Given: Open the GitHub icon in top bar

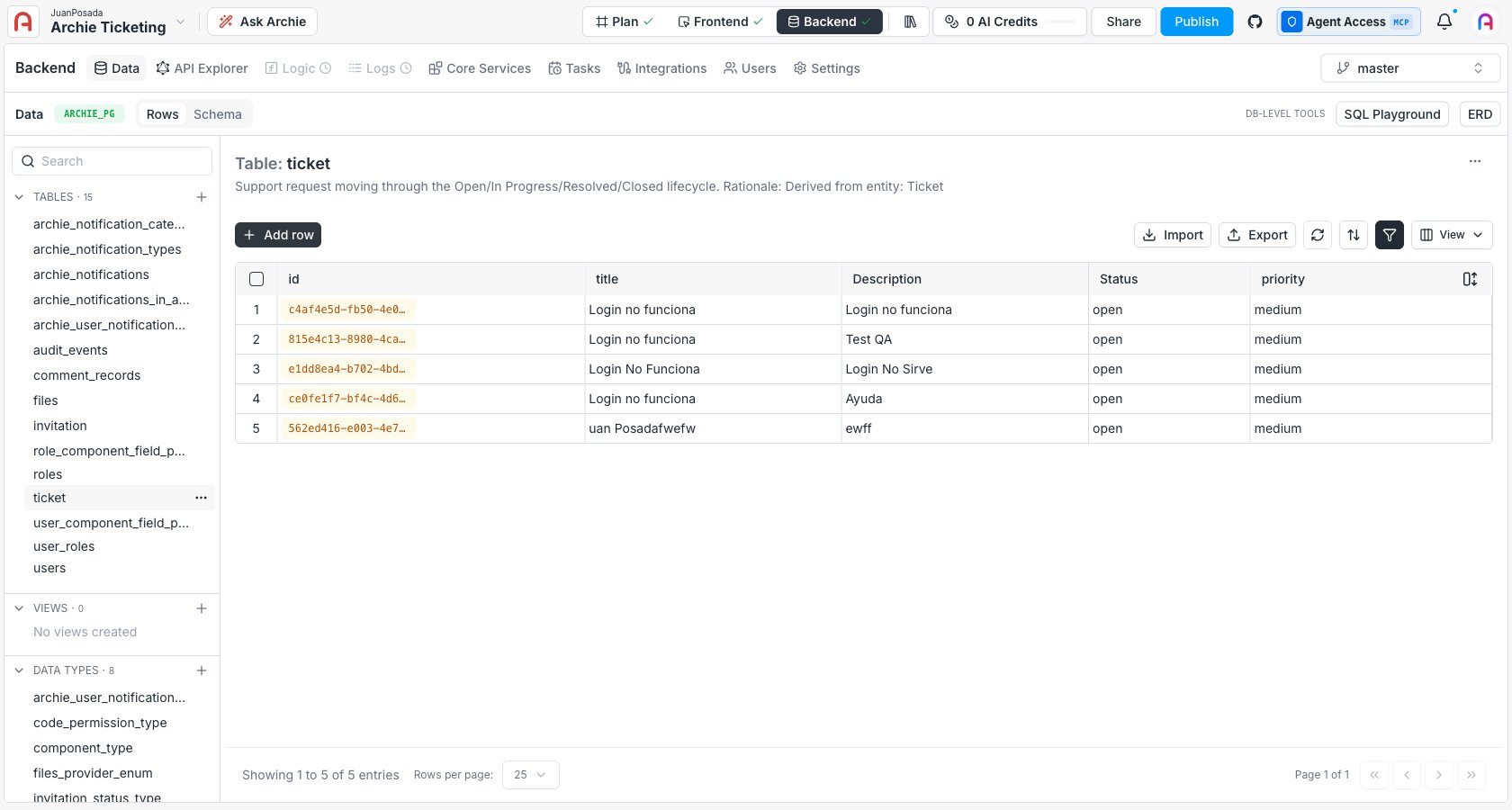Looking at the screenshot, I should pos(1255,22).
